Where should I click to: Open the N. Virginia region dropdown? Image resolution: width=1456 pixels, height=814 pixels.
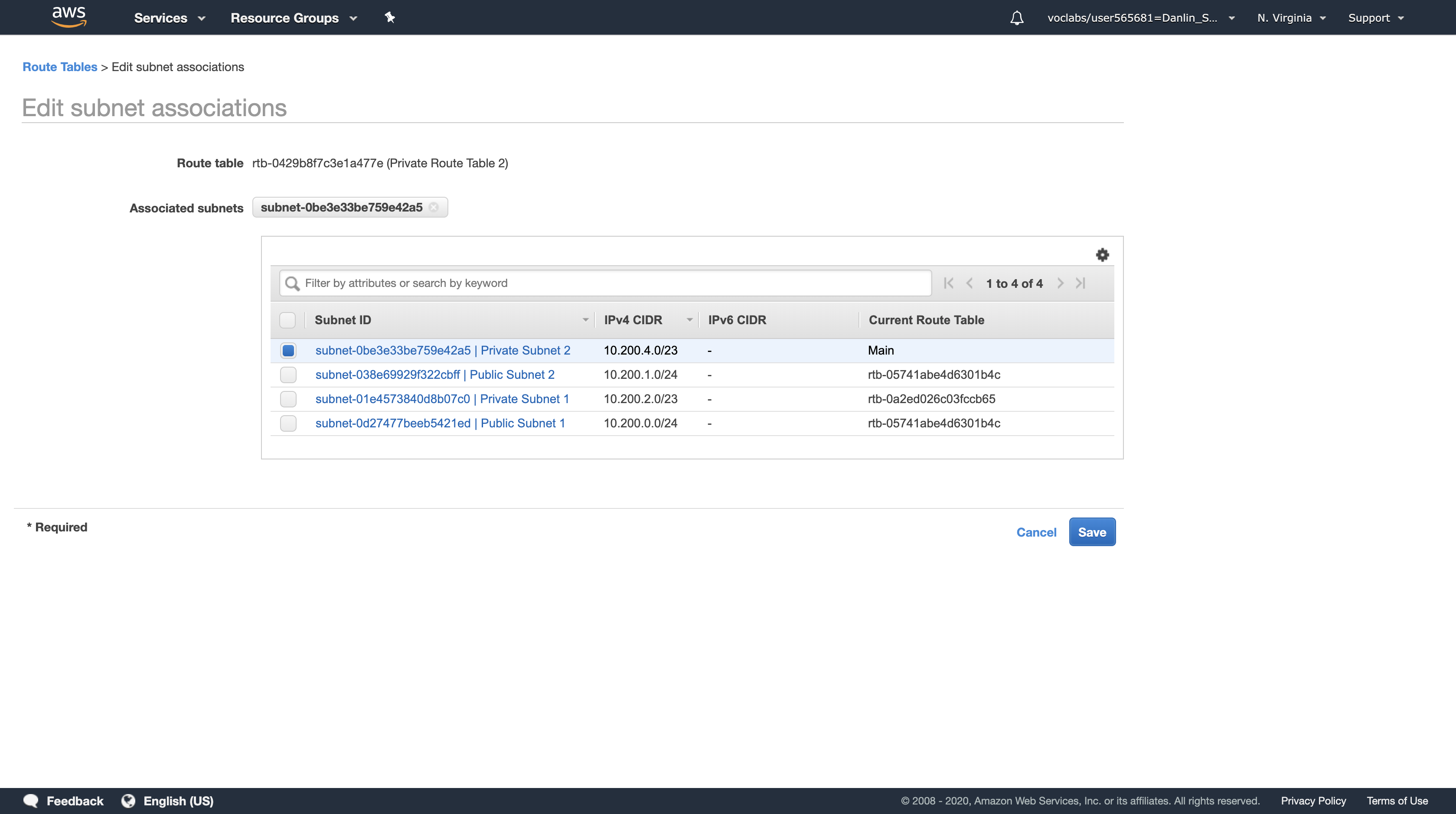(1291, 18)
